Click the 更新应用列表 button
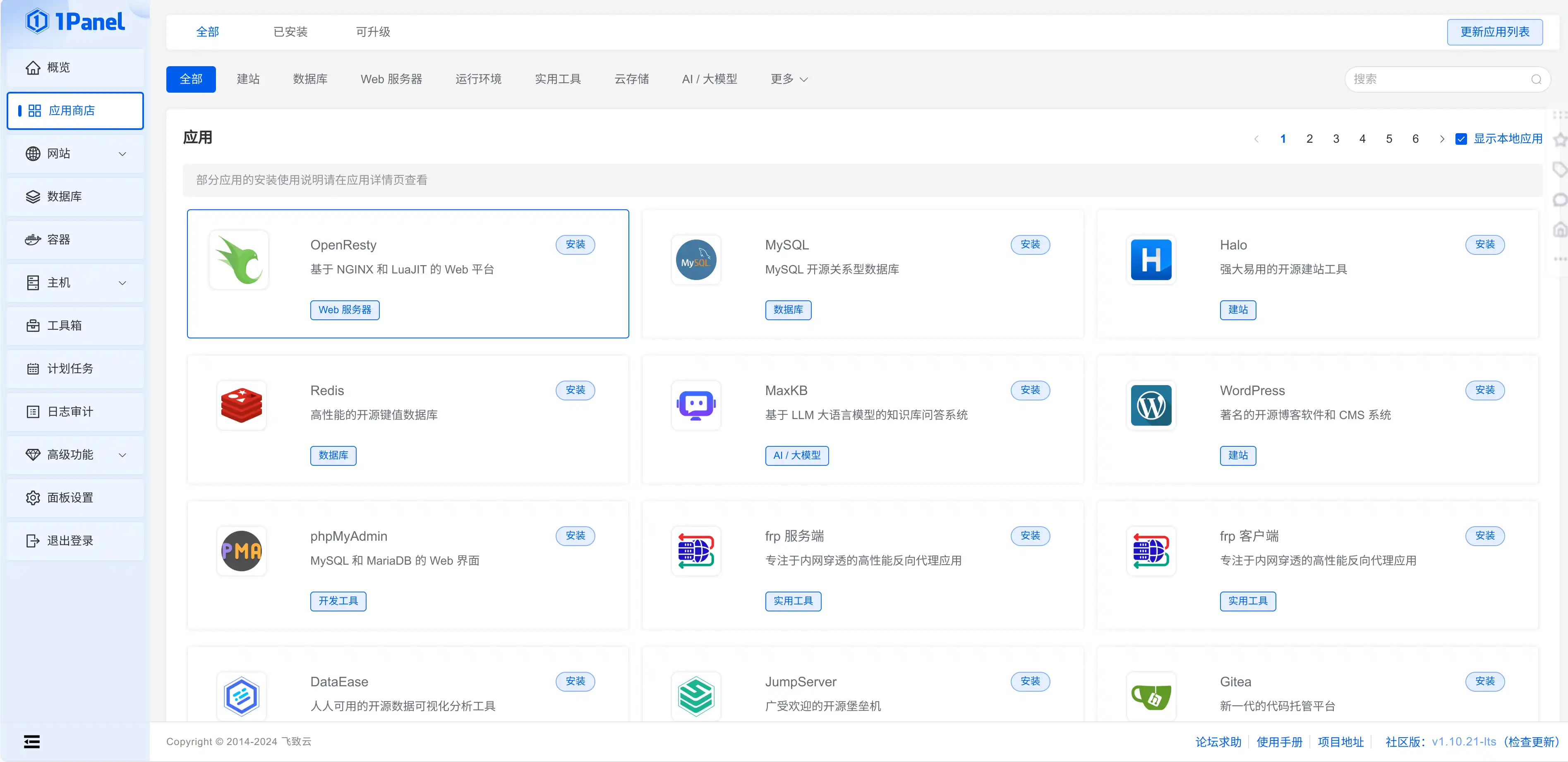Viewport: 1568px width, 762px height. click(1494, 32)
